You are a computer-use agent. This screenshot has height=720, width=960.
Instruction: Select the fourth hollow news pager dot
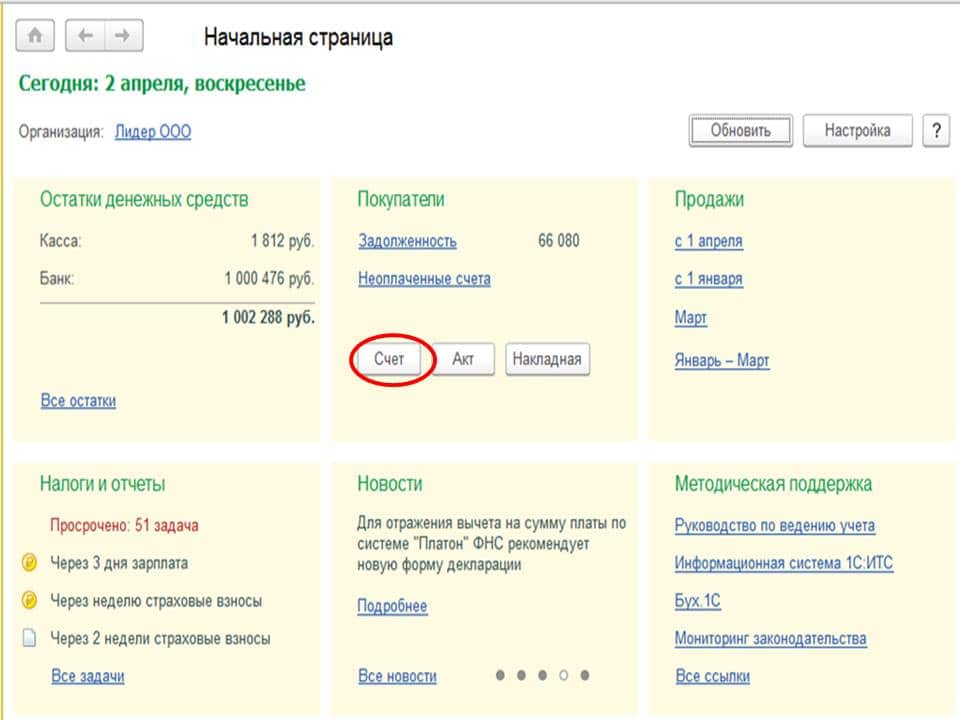[x=563, y=675]
